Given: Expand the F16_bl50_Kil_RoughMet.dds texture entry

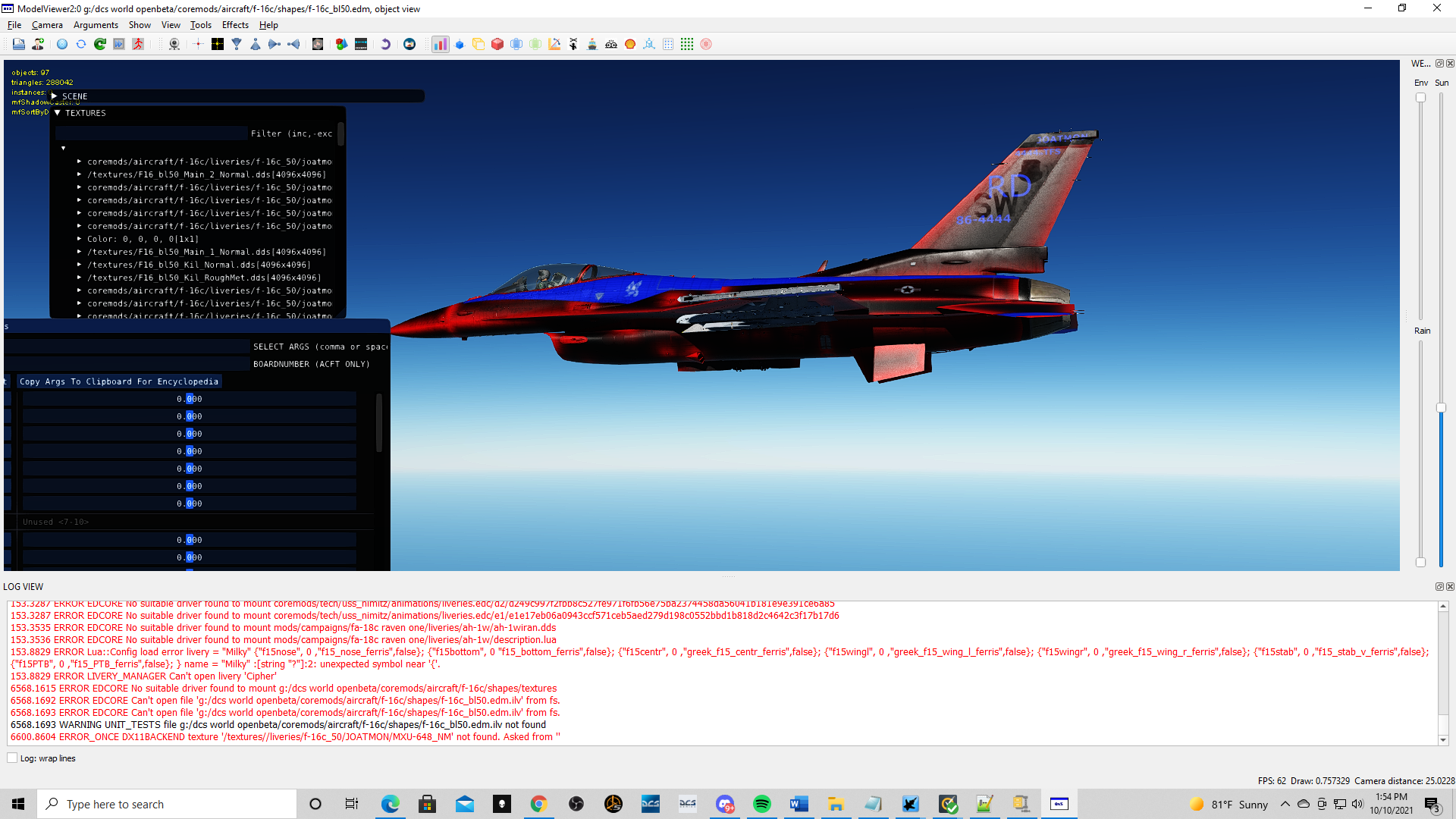Looking at the screenshot, I should pyautogui.click(x=79, y=278).
